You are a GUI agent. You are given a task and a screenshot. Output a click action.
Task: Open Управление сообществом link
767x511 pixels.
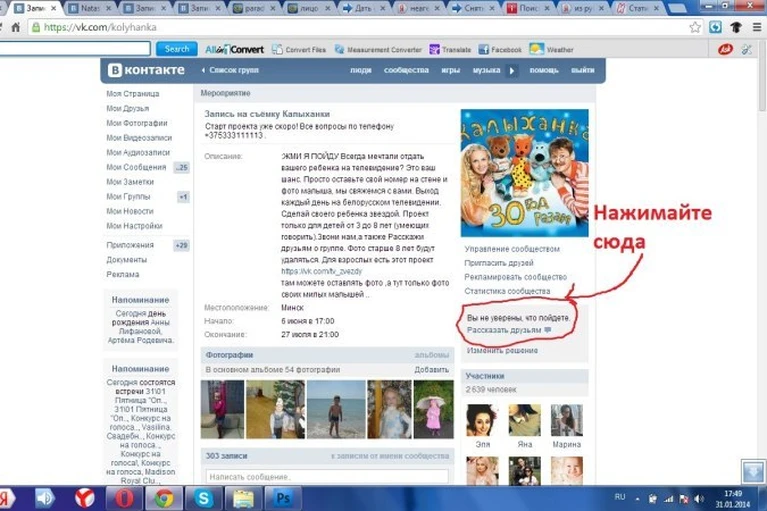click(x=512, y=248)
